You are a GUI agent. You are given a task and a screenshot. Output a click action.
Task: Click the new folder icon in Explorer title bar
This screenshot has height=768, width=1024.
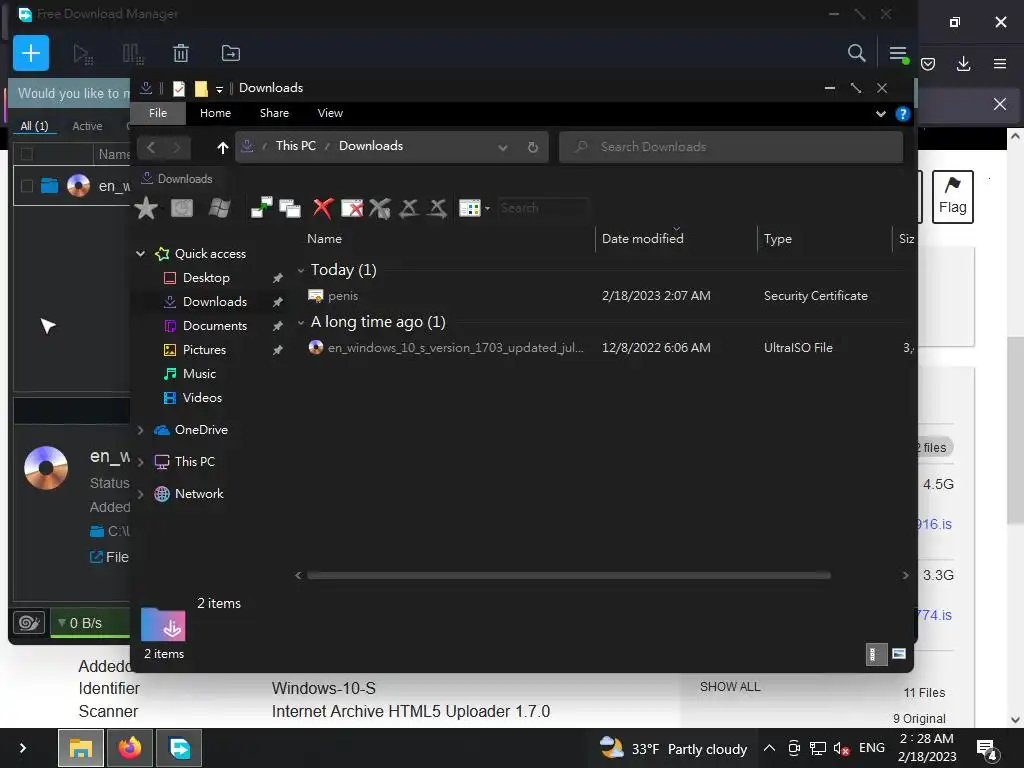coord(201,88)
